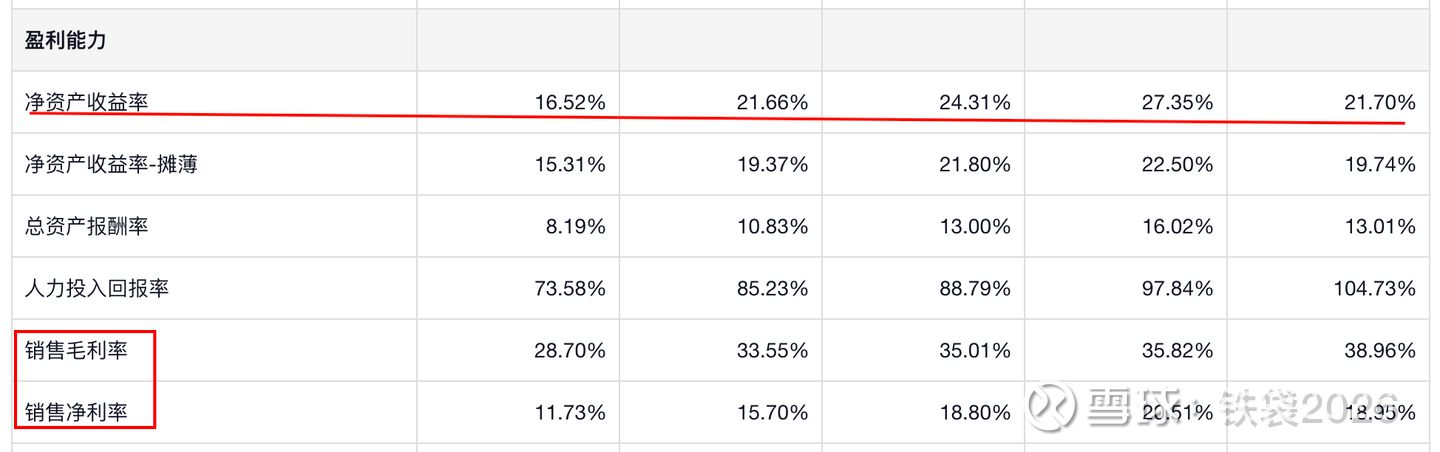Select the 人力投入回报率 row label

click(97, 288)
